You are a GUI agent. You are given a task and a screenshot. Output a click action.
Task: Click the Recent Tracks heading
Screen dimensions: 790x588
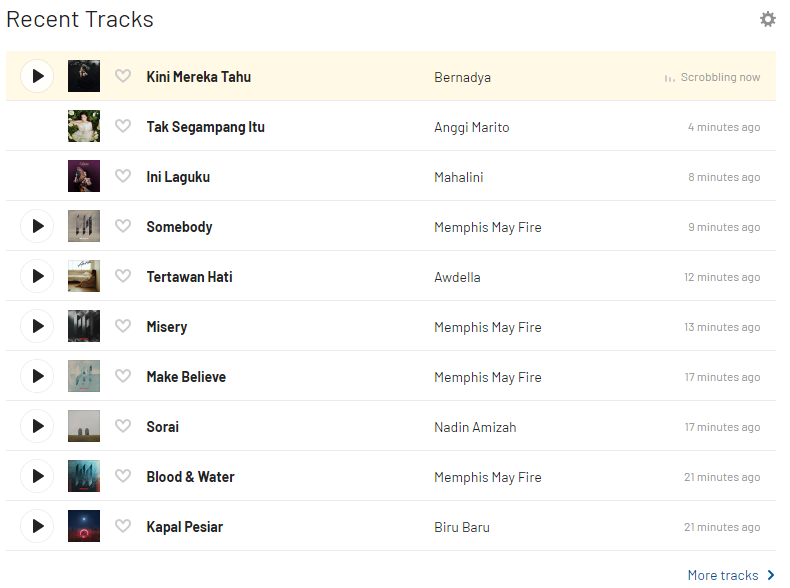(80, 19)
